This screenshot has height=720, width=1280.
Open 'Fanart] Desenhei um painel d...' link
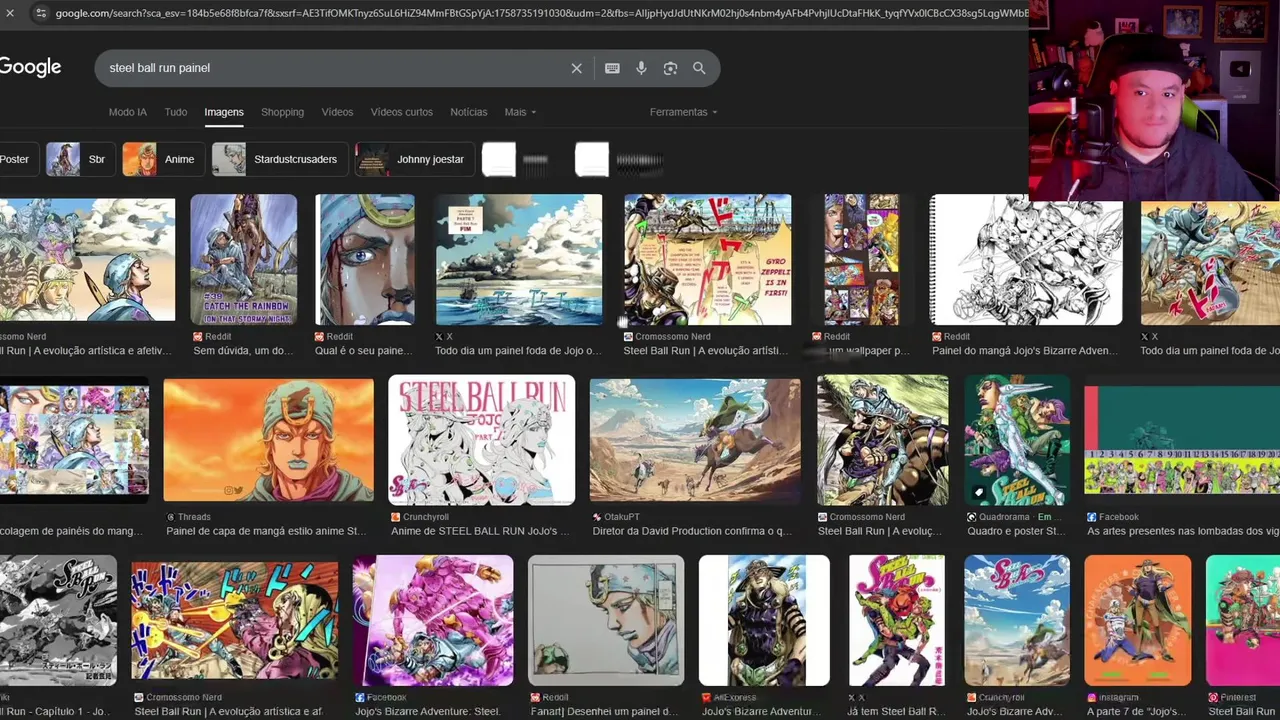point(604,712)
